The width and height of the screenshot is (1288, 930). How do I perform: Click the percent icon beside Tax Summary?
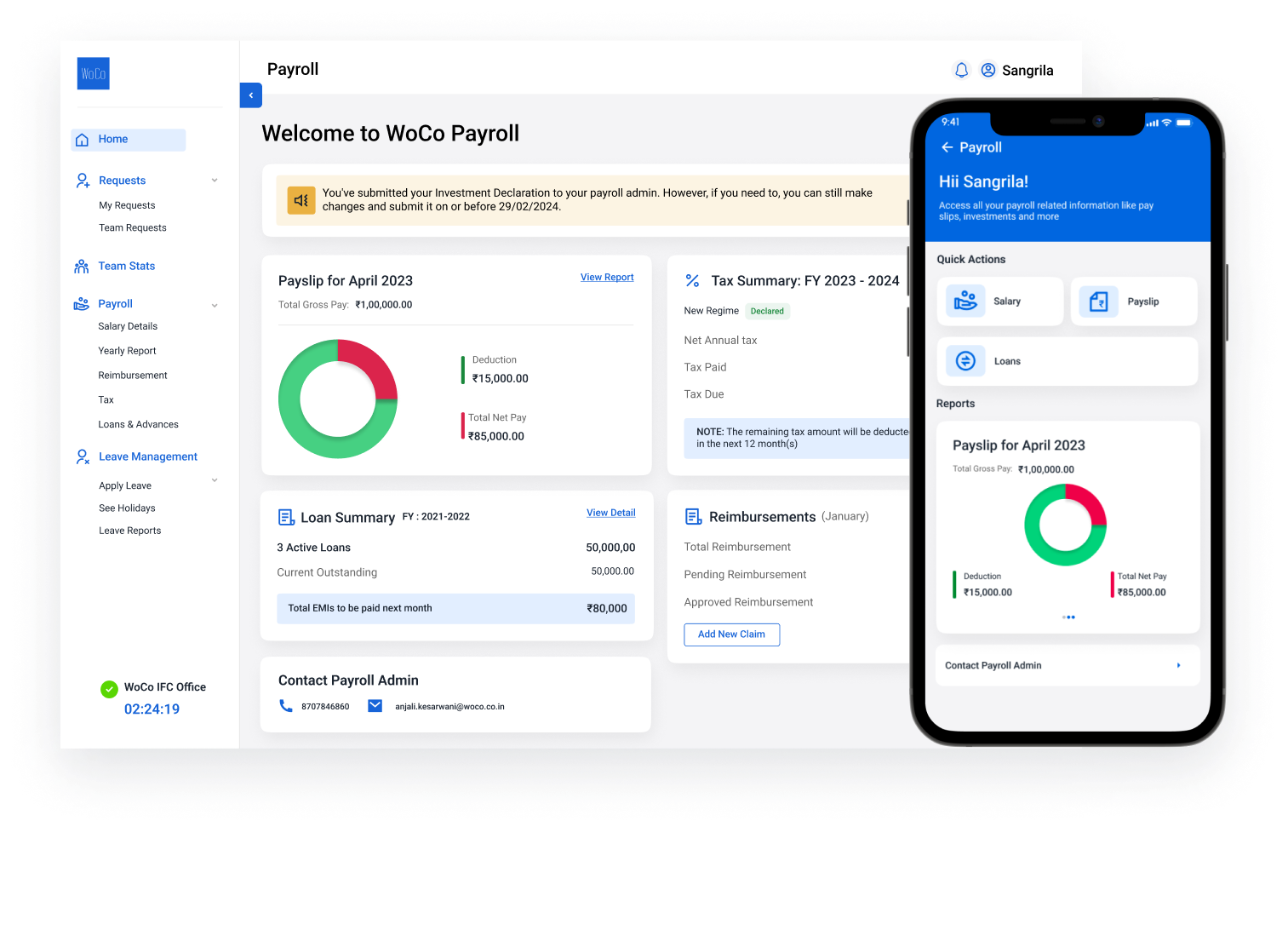(692, 281)
